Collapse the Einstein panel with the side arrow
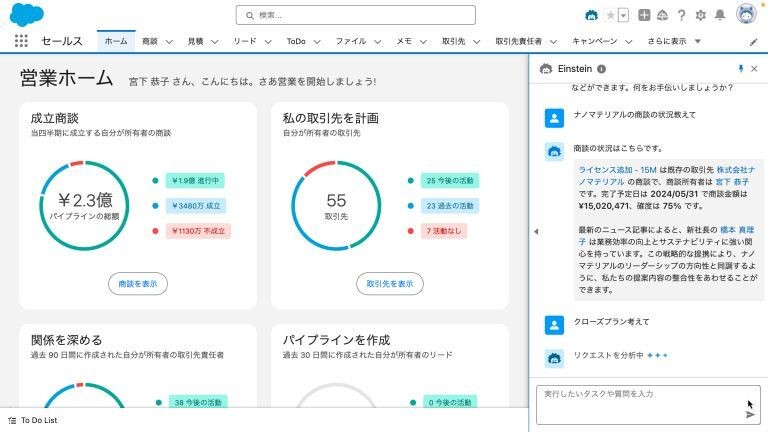 point(536,231)
